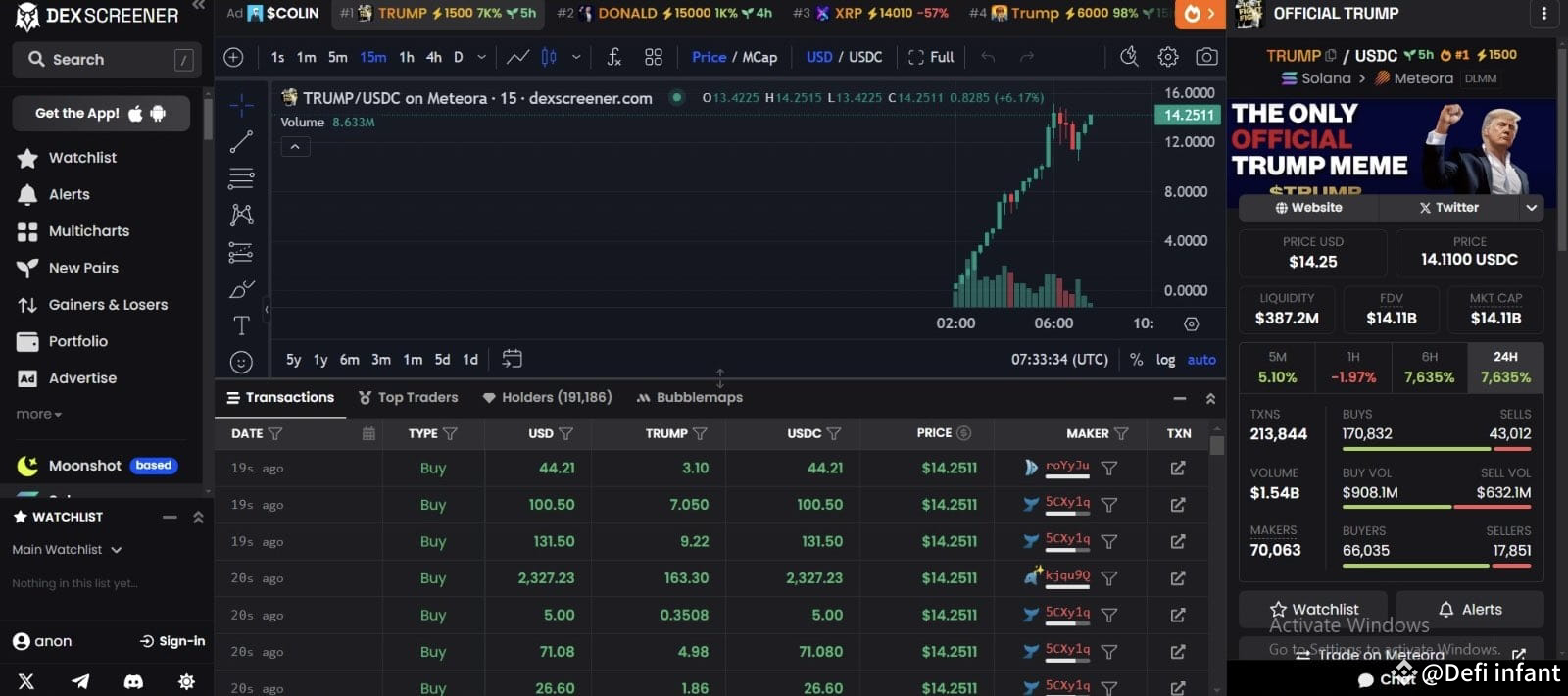Open the forecasting and measurement tools
This screenshot has height=696, width=1568.
pos(241,252)
